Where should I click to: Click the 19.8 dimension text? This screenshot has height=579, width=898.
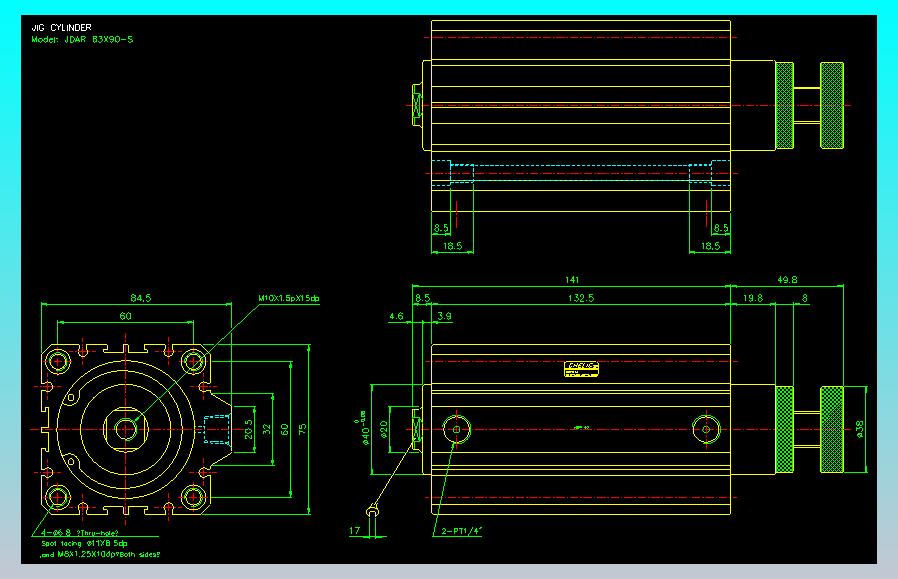[x=753, y=298]
